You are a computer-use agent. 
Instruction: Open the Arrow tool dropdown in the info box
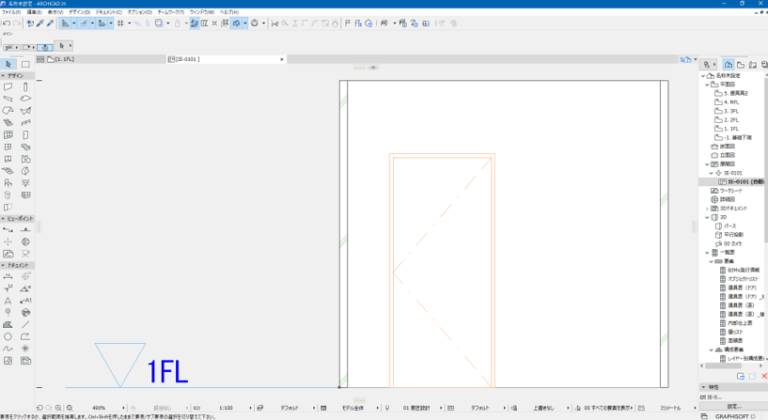[70, 46]
